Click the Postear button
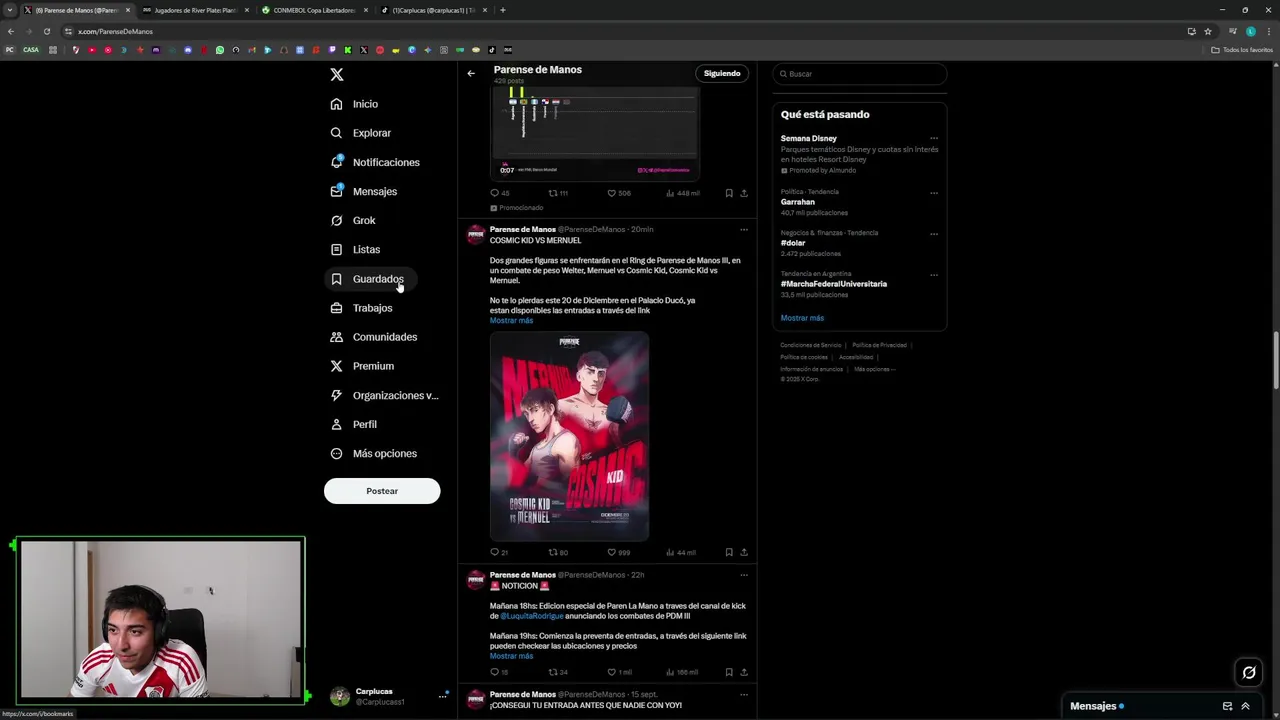 click(x=382, y=491)
